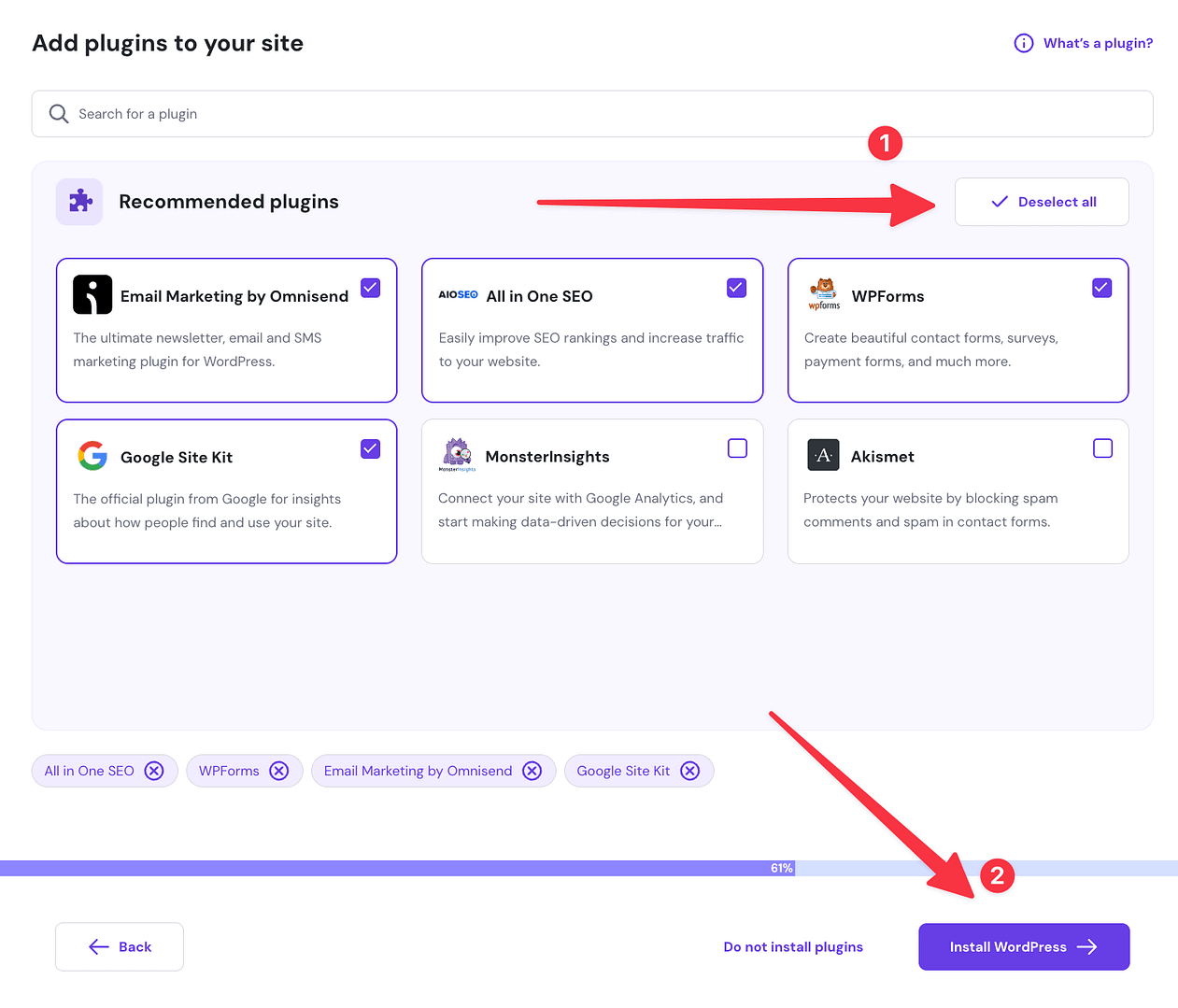
Task: Click the puzzle piece Recommended plugins icon
Action: point(79,201)
